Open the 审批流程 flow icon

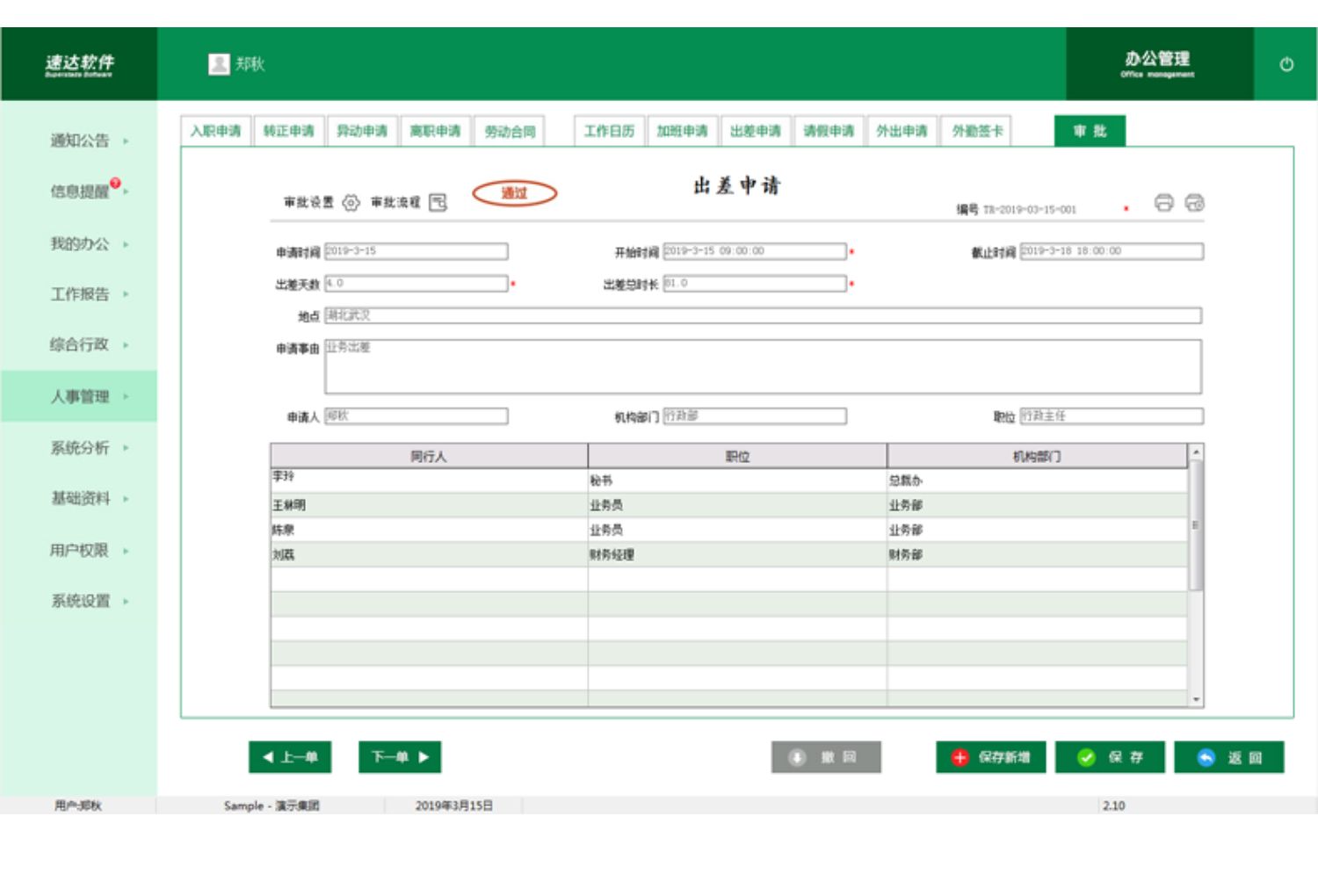pyautogui.click(x=438, y=203)
